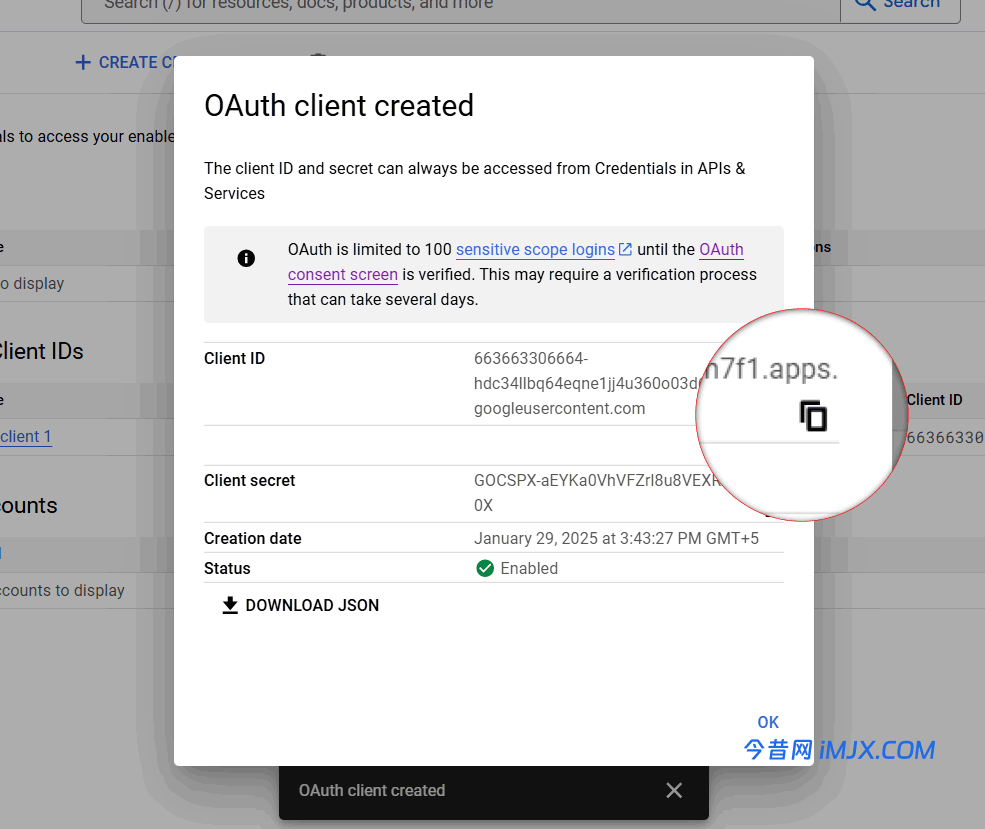Download the credentials JSON file

point(301,605)
